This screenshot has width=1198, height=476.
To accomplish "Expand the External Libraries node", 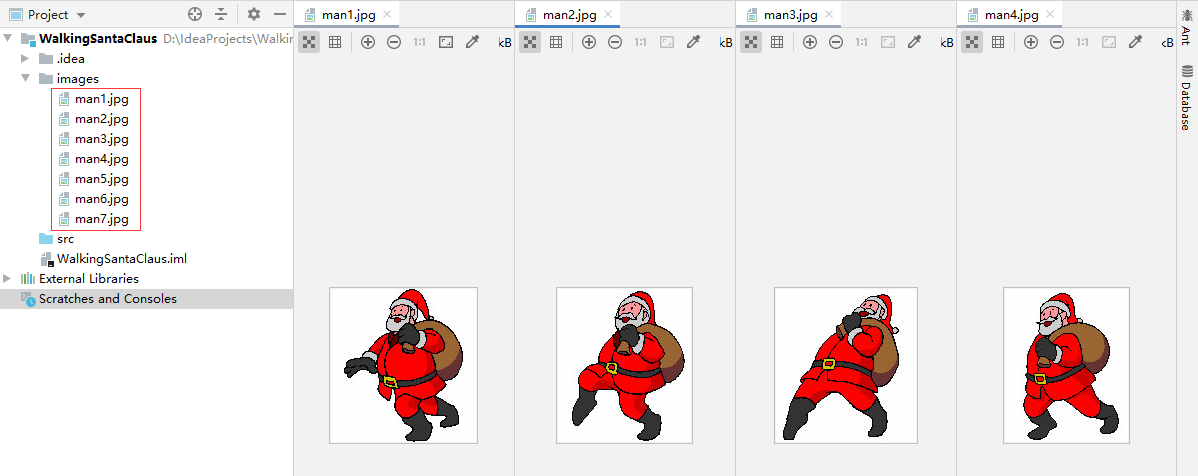I will 8,278.
